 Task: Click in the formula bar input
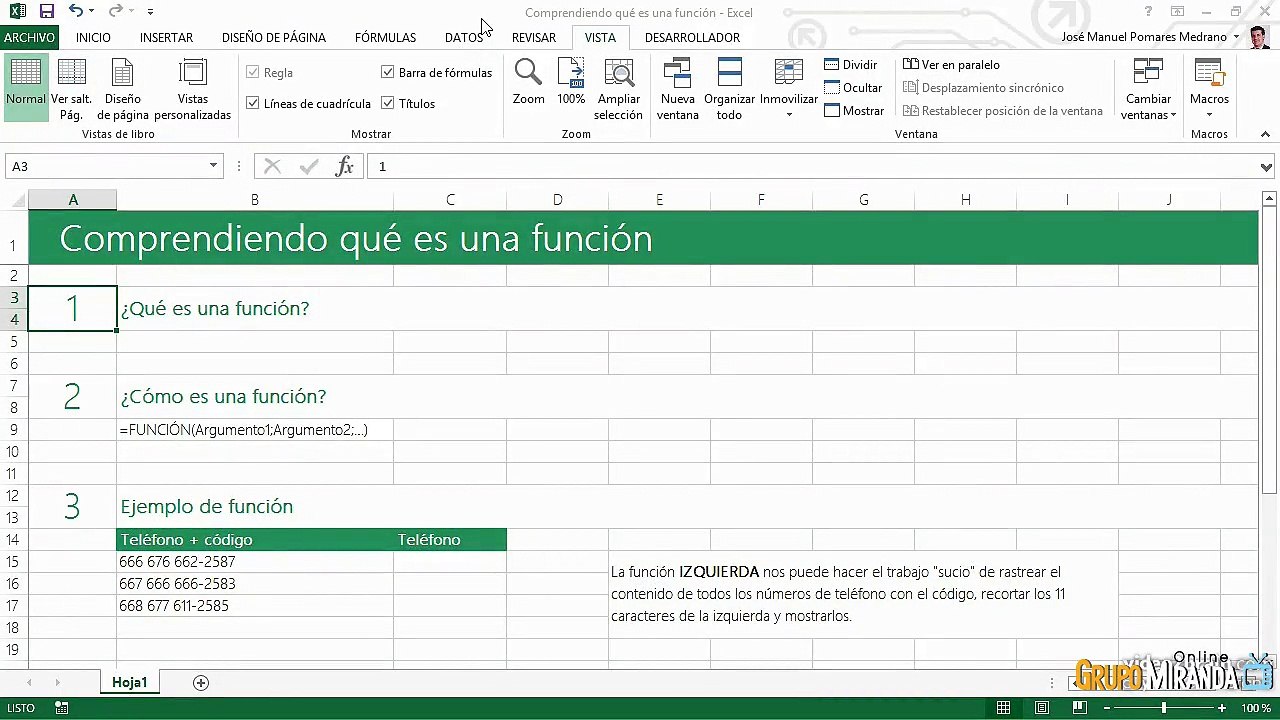[812, 167]
